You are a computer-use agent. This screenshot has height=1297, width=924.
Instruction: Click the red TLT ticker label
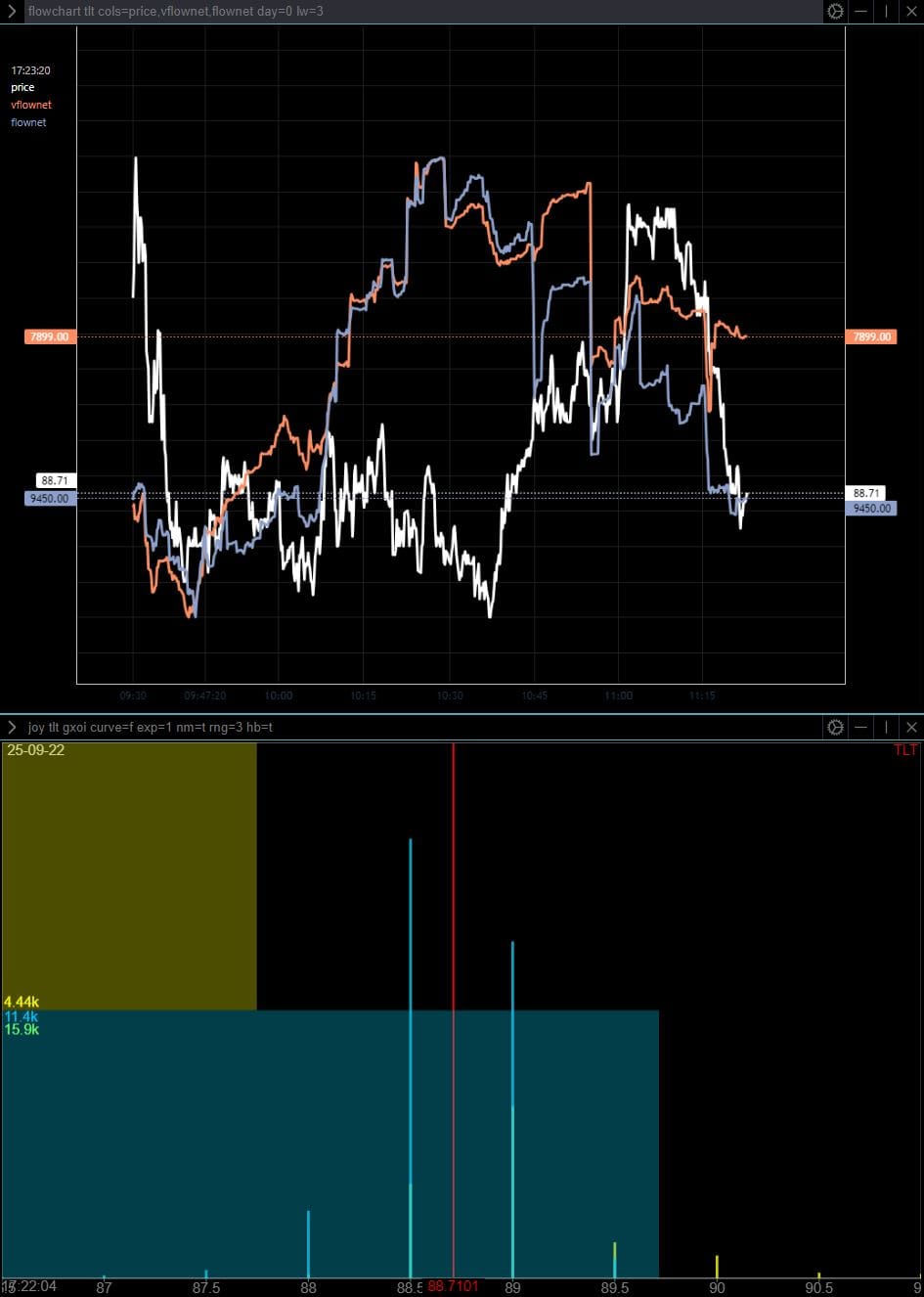[x=905, y=750]
